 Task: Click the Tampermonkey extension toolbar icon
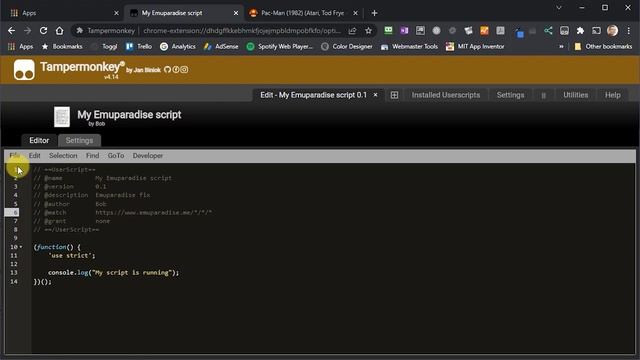coord(564,30)
